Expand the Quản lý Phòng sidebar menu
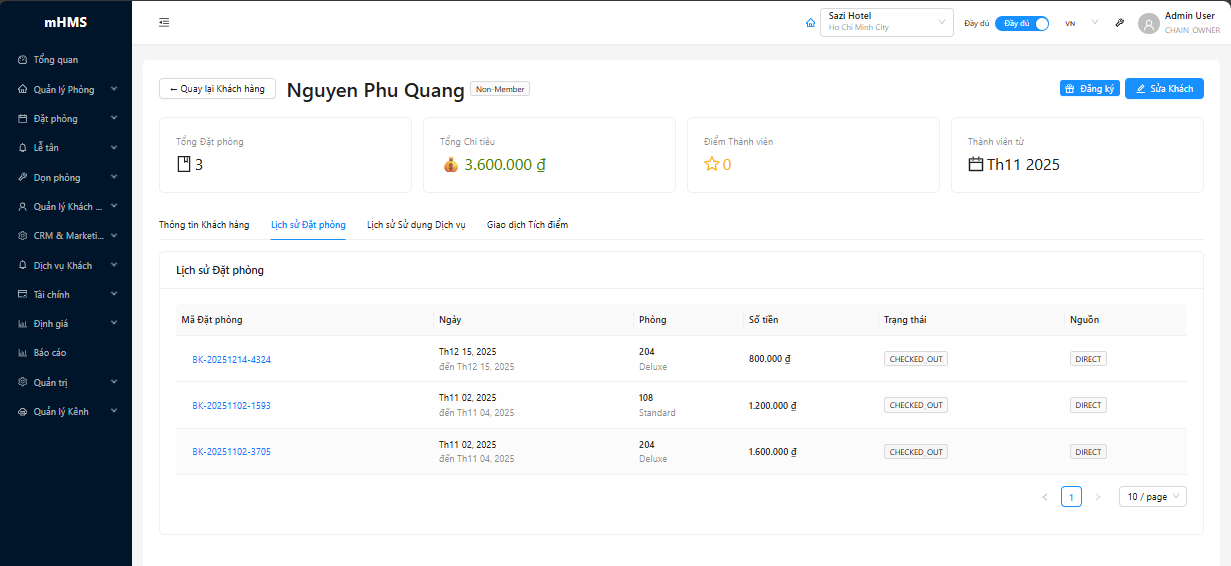1231x566 pixels. (66, 89)
